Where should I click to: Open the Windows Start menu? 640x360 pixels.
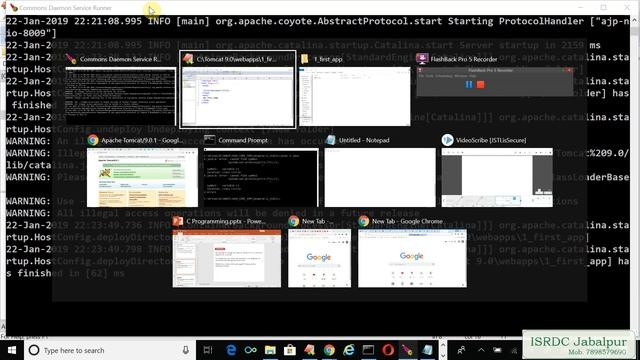point(12,350)
